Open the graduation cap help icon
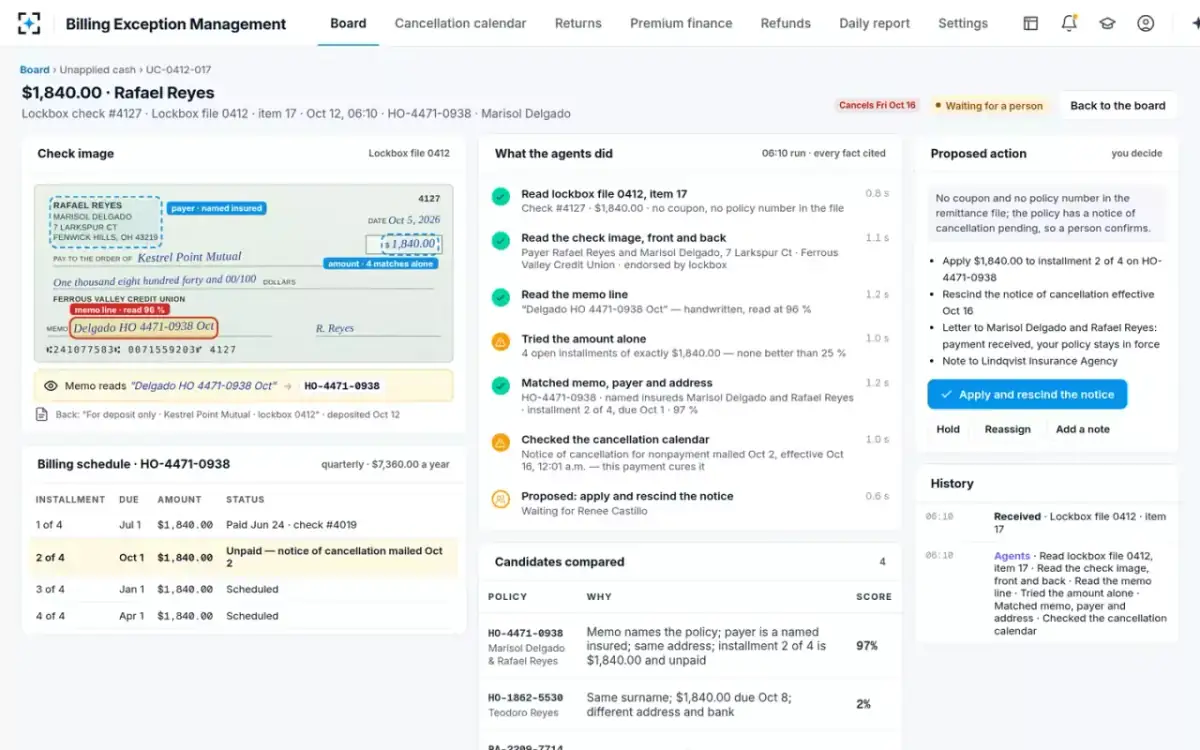Viewport: 1200px width, 750px height. (x=1107, y=23)
